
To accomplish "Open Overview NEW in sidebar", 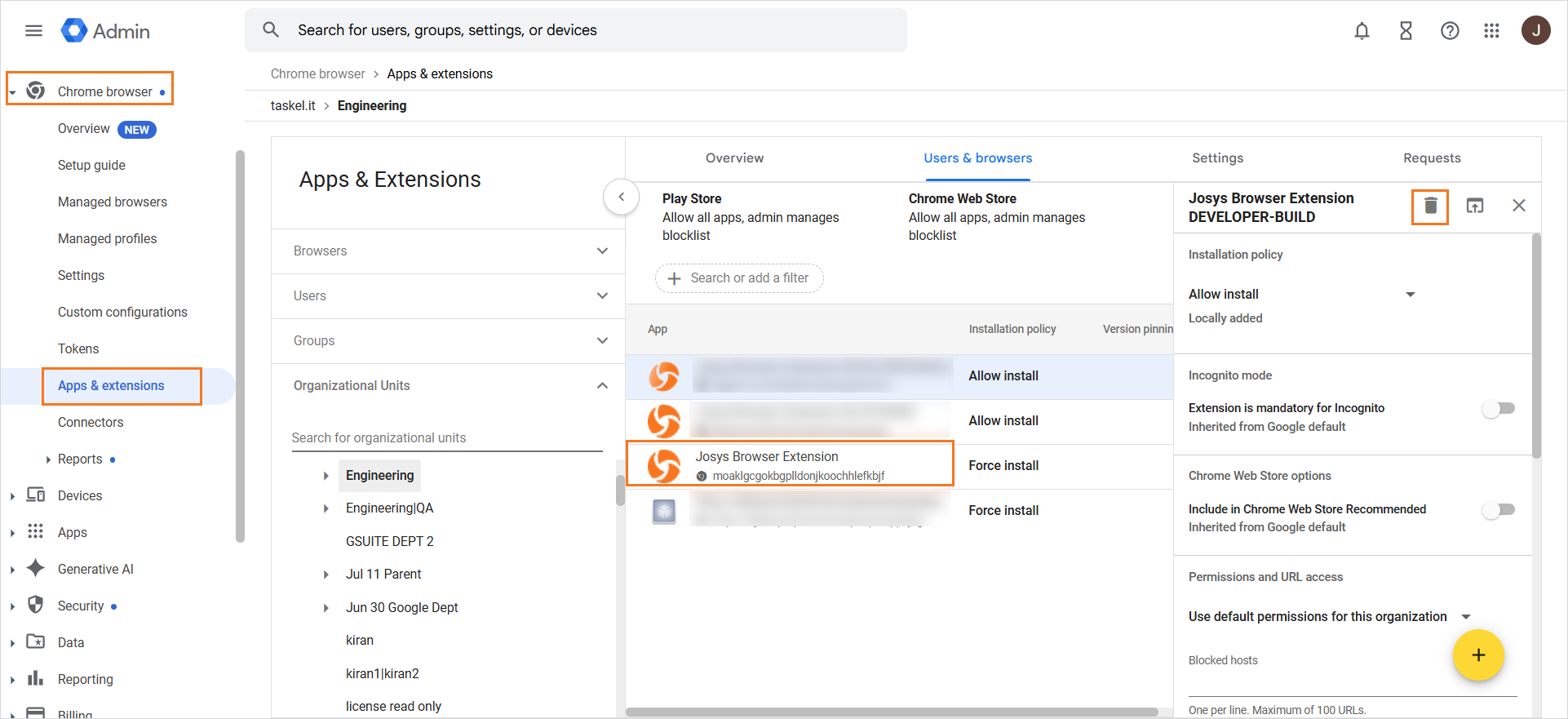I will point(107,129).
